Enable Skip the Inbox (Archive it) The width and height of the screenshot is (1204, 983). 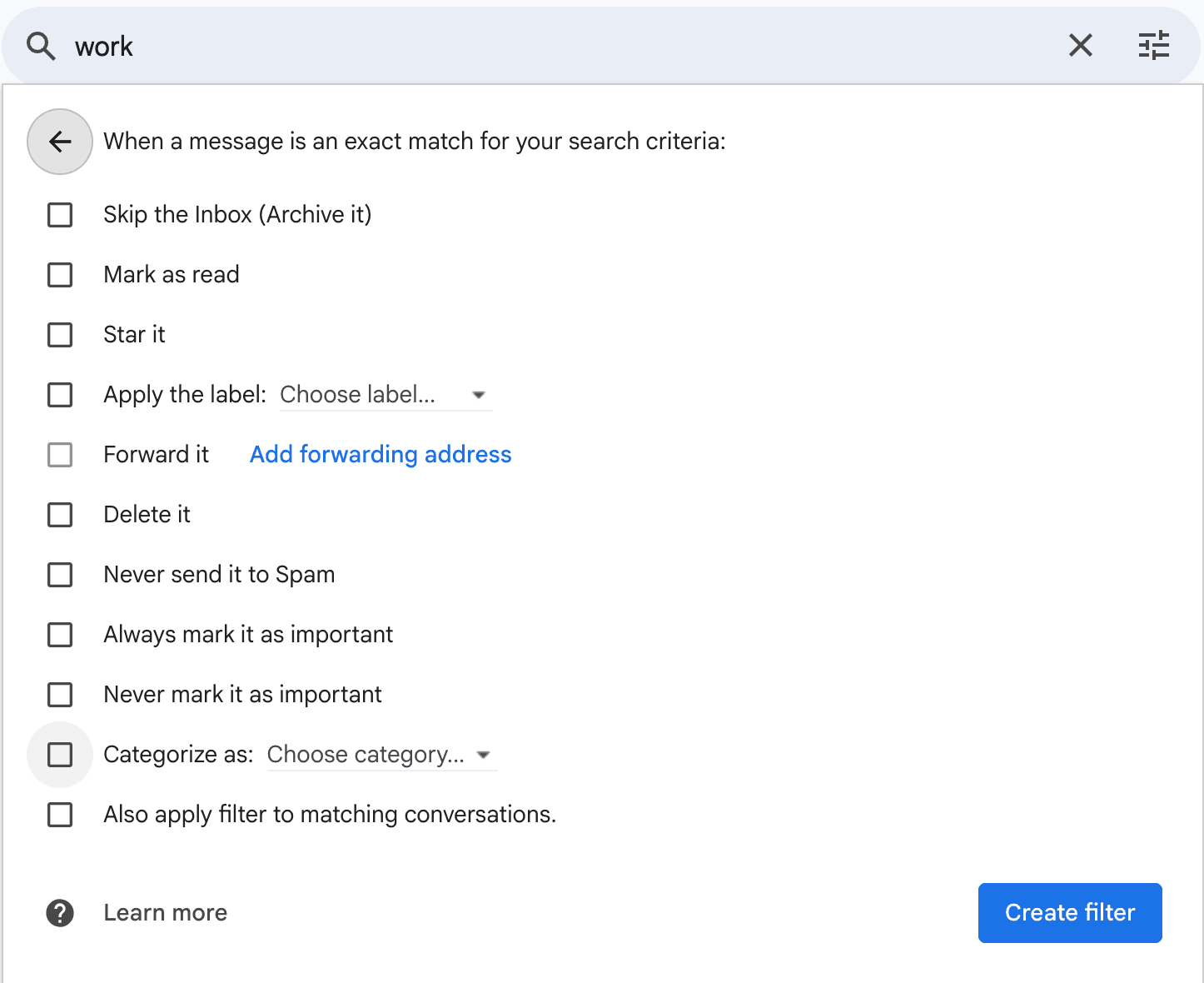tap(59, 214)
